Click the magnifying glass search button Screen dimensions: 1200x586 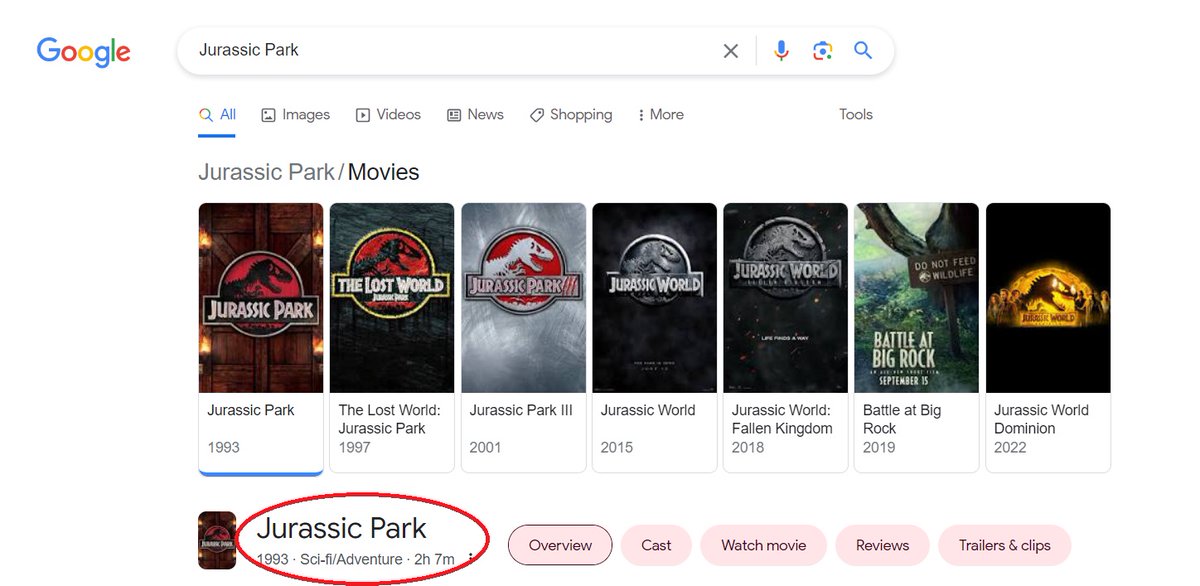click(x=863, y=50)
